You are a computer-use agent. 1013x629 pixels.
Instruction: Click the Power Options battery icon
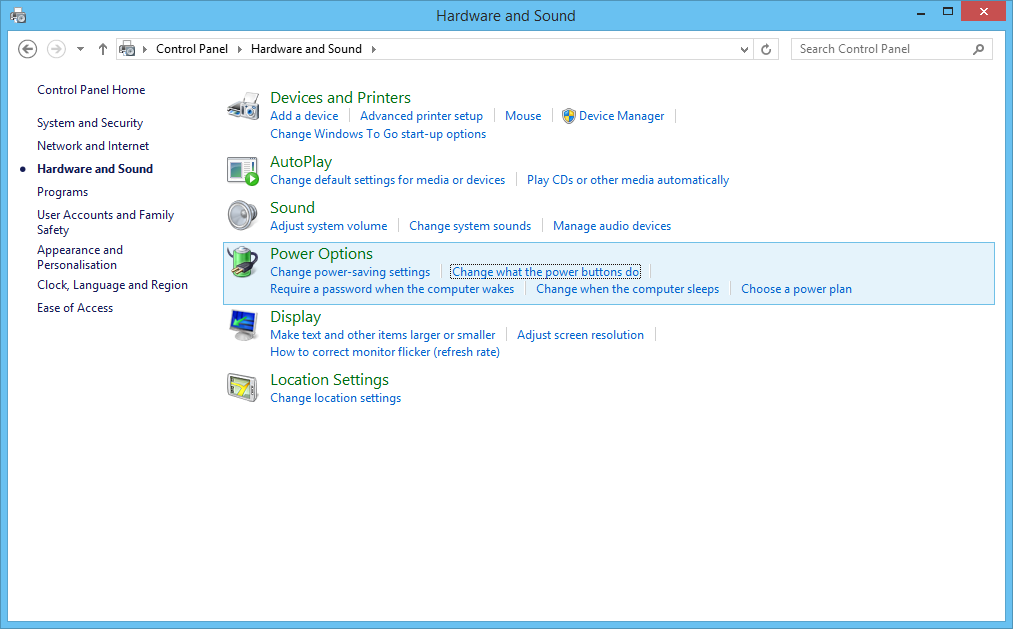pos(242,262)
